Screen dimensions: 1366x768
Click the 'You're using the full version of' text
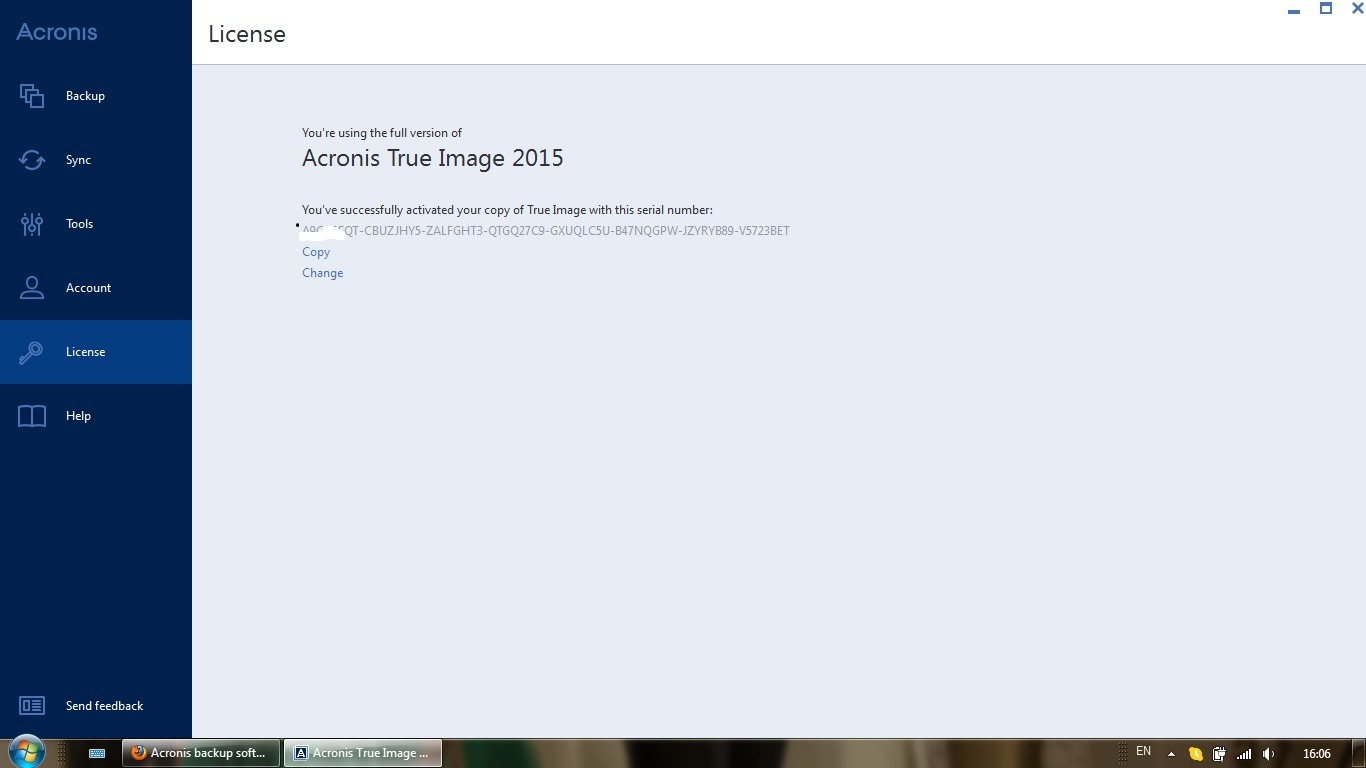tap(382, 133)
